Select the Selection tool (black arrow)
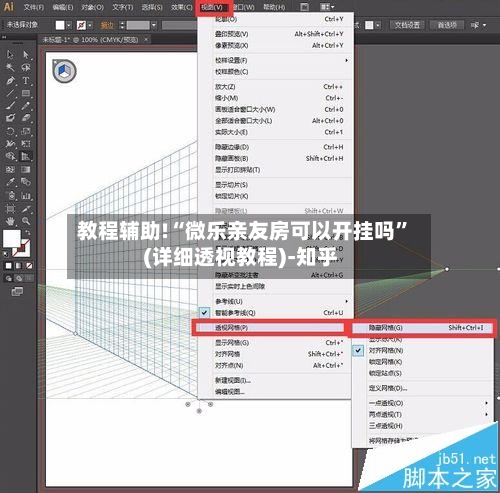The width and height of the screenshot is (500, 493). (10, 55)
